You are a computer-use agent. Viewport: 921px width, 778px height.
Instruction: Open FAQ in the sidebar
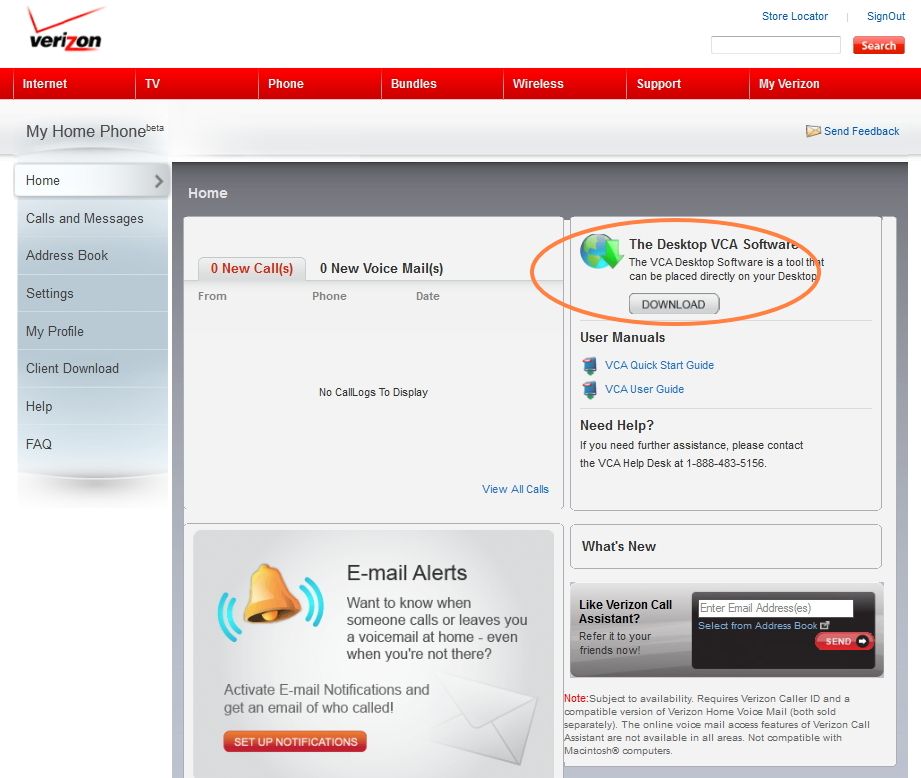tap(93, 444)
